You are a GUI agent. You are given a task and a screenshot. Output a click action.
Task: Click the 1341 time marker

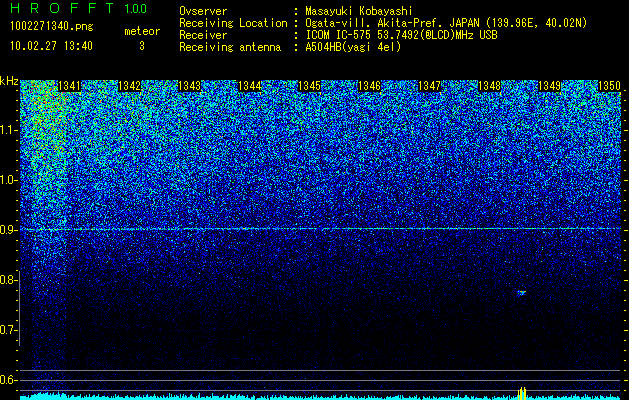point(69,86)
